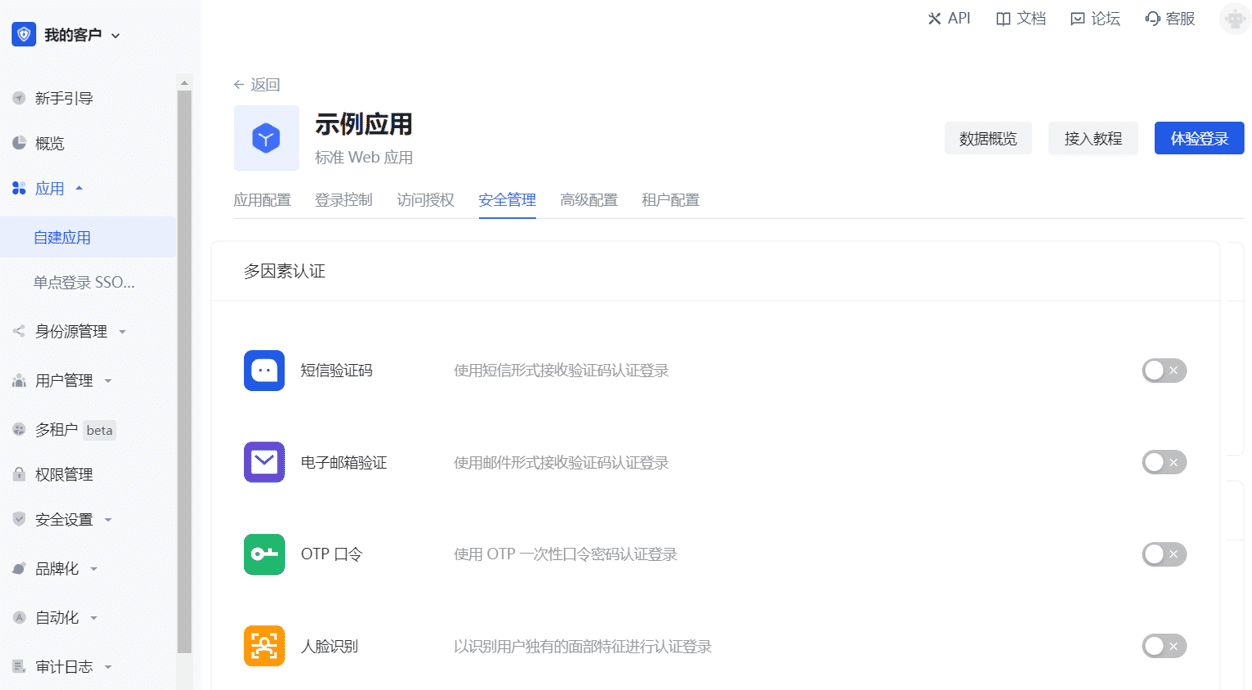Click the user avatar in top right
The height and width of the screenshot is (690, 1252).
point(1235,19)
